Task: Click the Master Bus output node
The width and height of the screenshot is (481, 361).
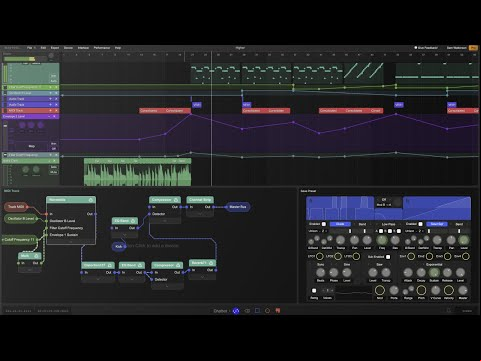Action: click(238, 207)
